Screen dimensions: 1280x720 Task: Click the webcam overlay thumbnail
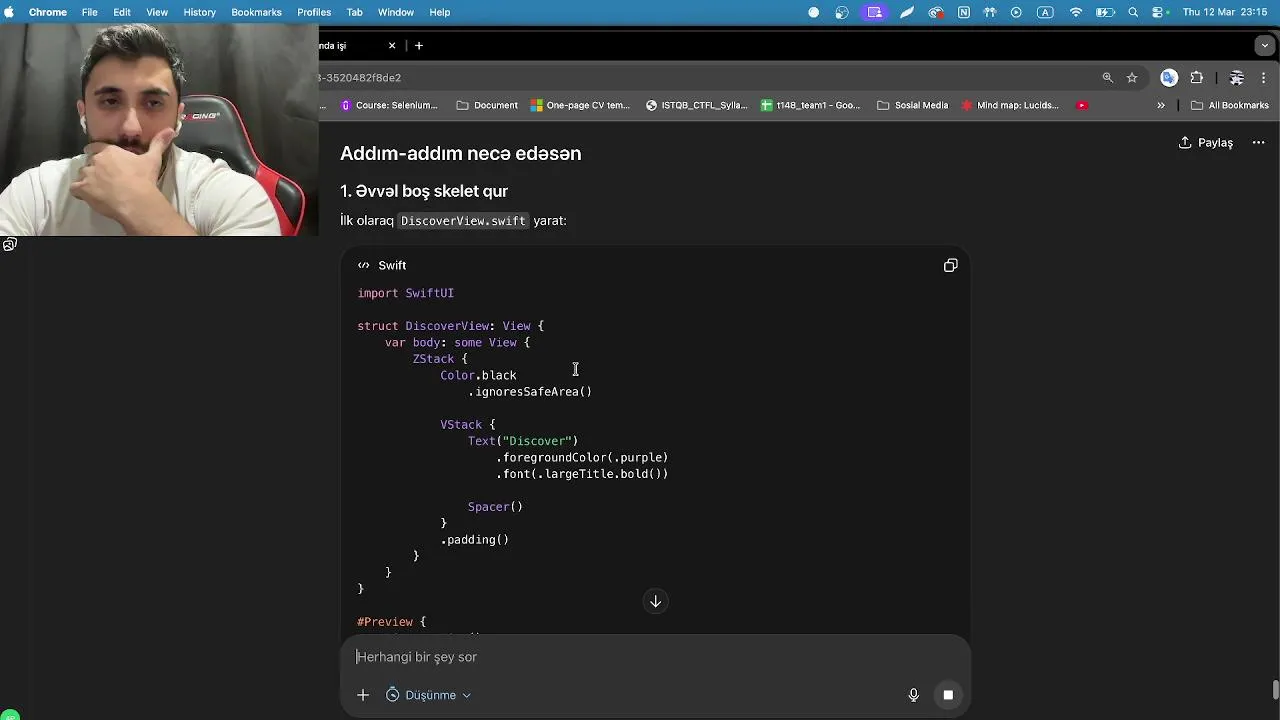(159, 130)
